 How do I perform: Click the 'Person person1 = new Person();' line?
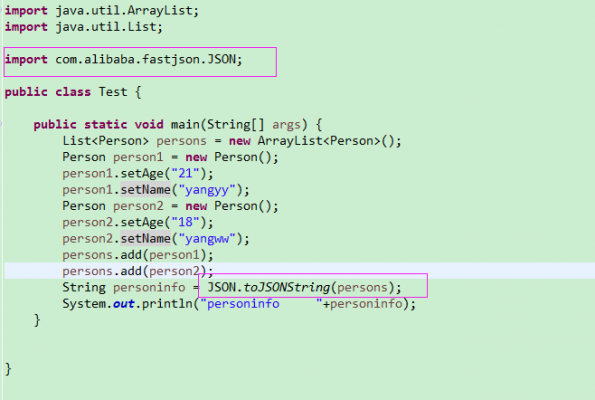pyautogui.click(x=170, y=157)
